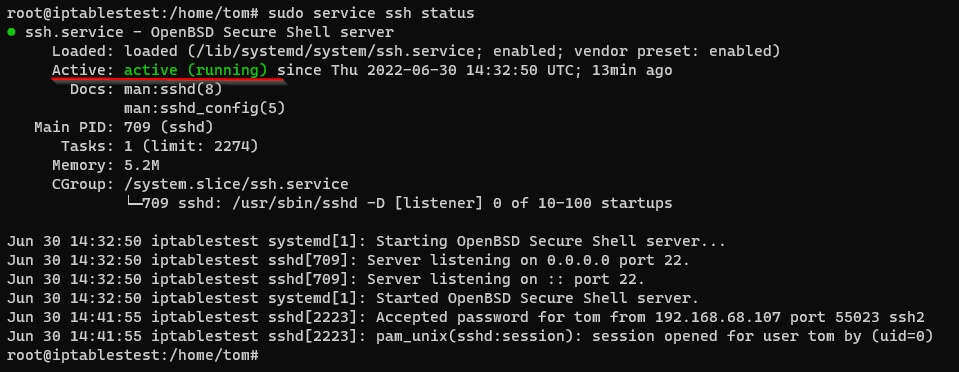Screen dimensions: 959x372
Task: Click the 'active (running)' green status text
Action: coord(196,70)
